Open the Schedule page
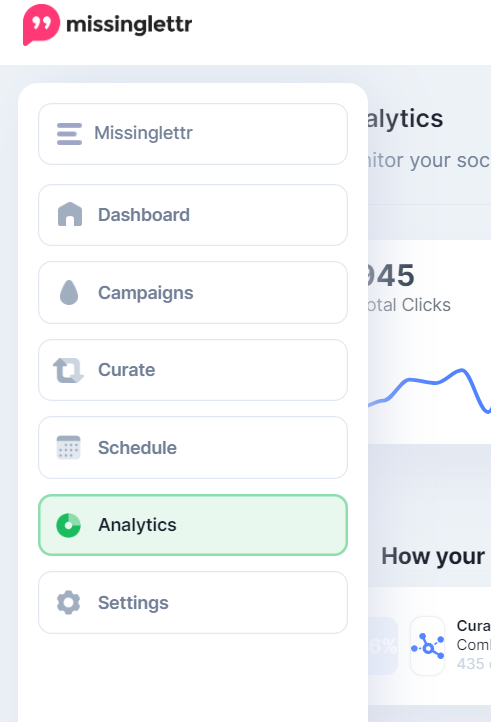The image size is (491, 722). tap(193, 448)
